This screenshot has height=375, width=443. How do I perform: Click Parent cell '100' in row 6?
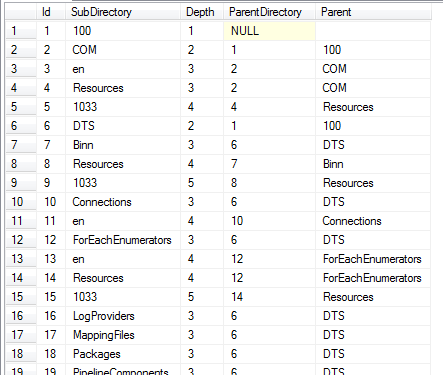373,126
